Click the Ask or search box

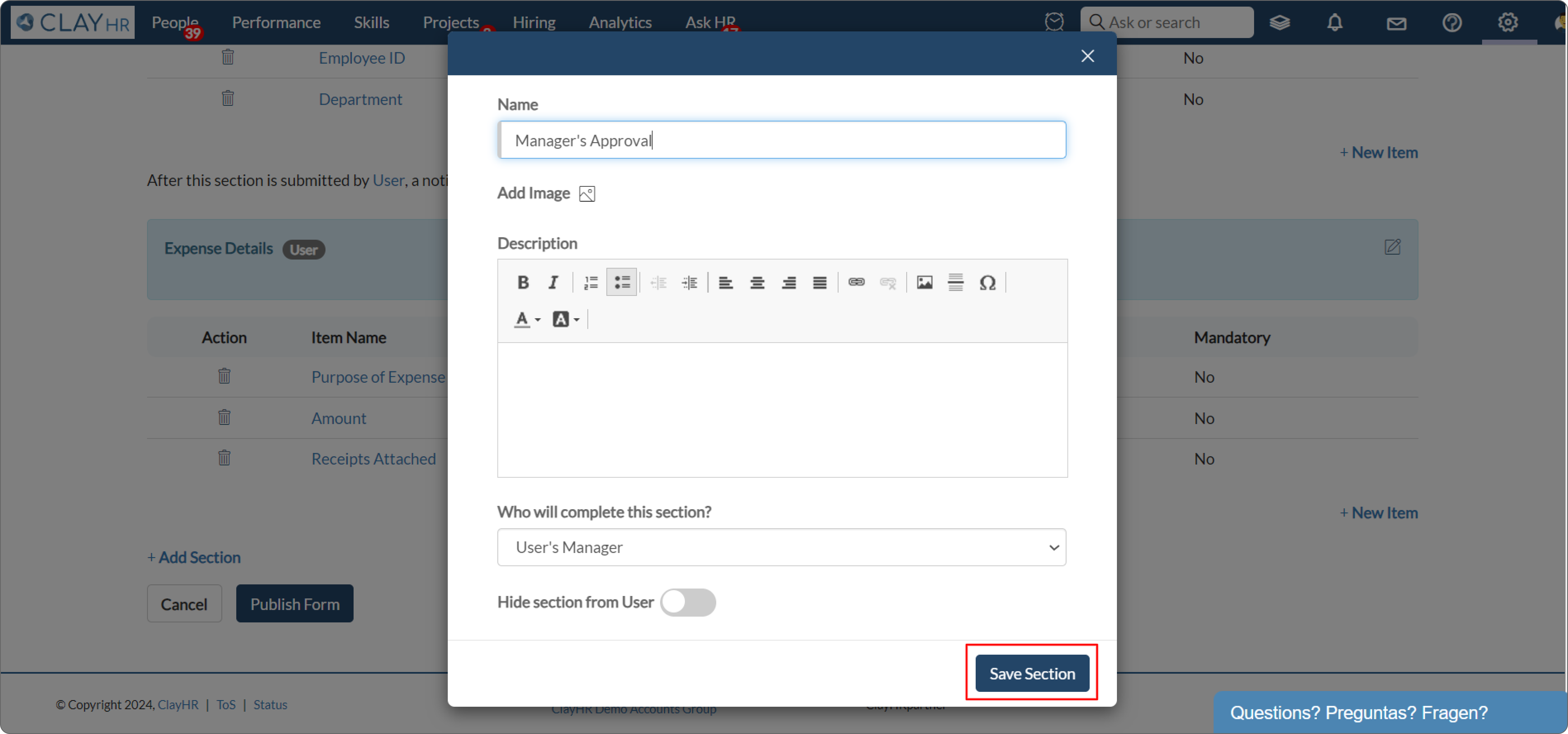(1166, 23)
